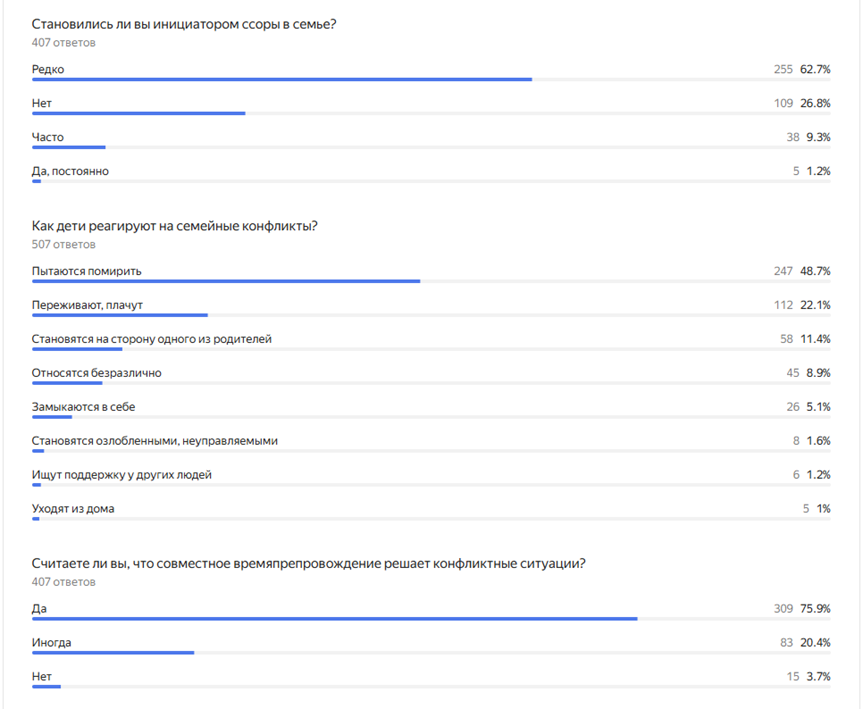Screen dimensions: 863x709
Task: Click the 75.9% value for 'Да'
Action: (815, 609)
